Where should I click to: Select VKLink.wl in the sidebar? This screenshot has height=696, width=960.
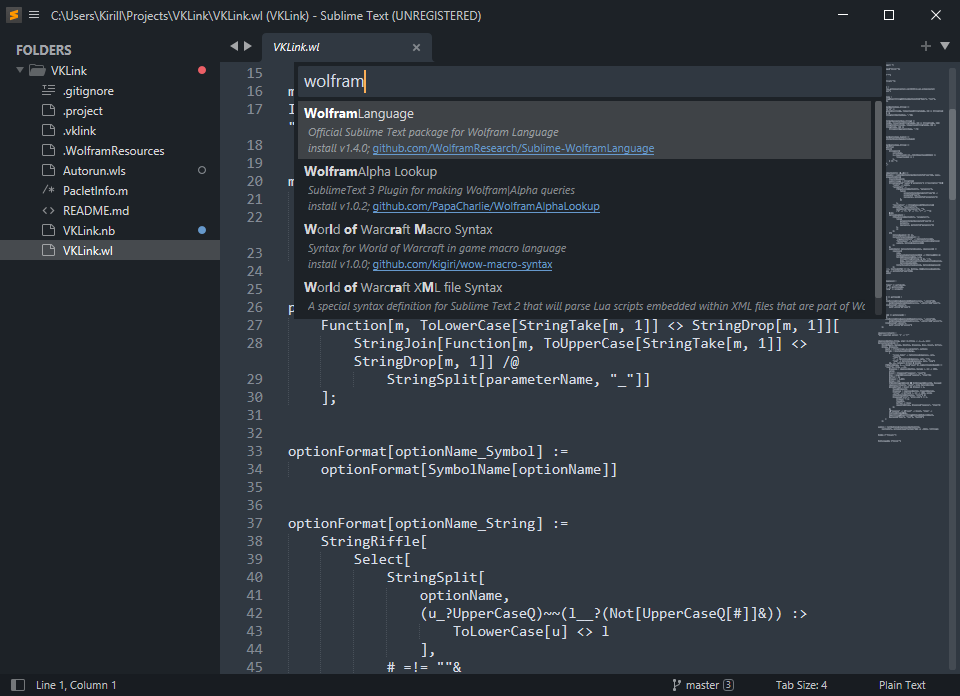[110, 250]
